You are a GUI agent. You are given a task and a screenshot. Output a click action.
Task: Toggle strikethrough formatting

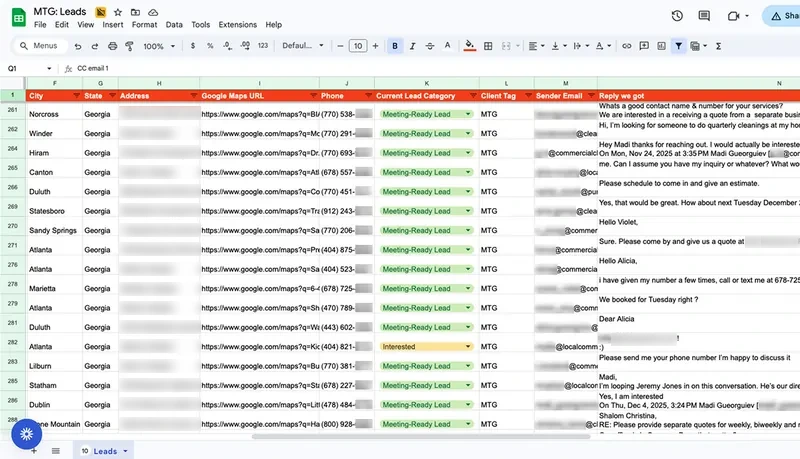430,46
